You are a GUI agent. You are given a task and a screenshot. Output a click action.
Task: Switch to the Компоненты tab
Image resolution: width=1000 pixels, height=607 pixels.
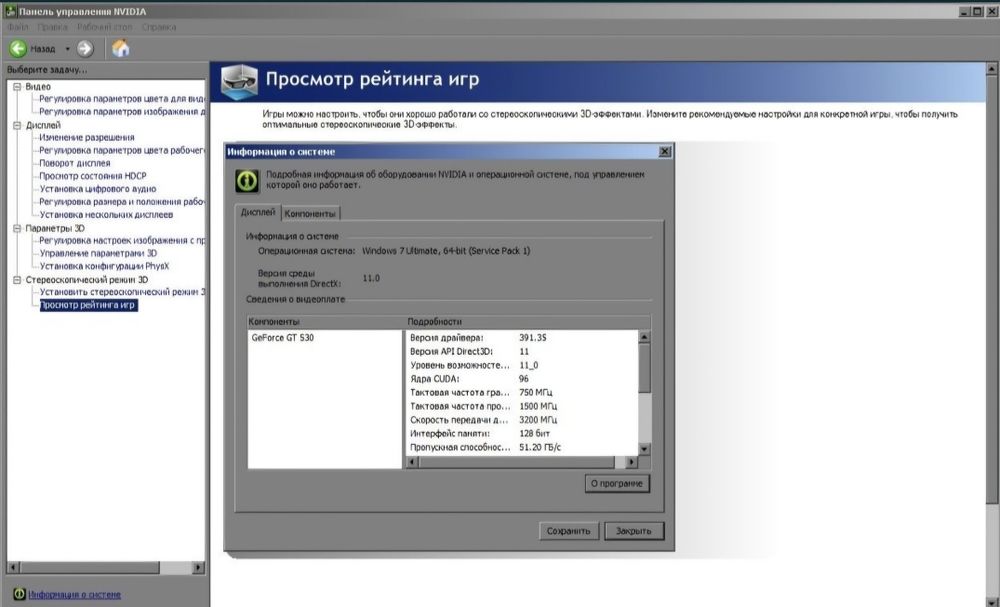310,214
